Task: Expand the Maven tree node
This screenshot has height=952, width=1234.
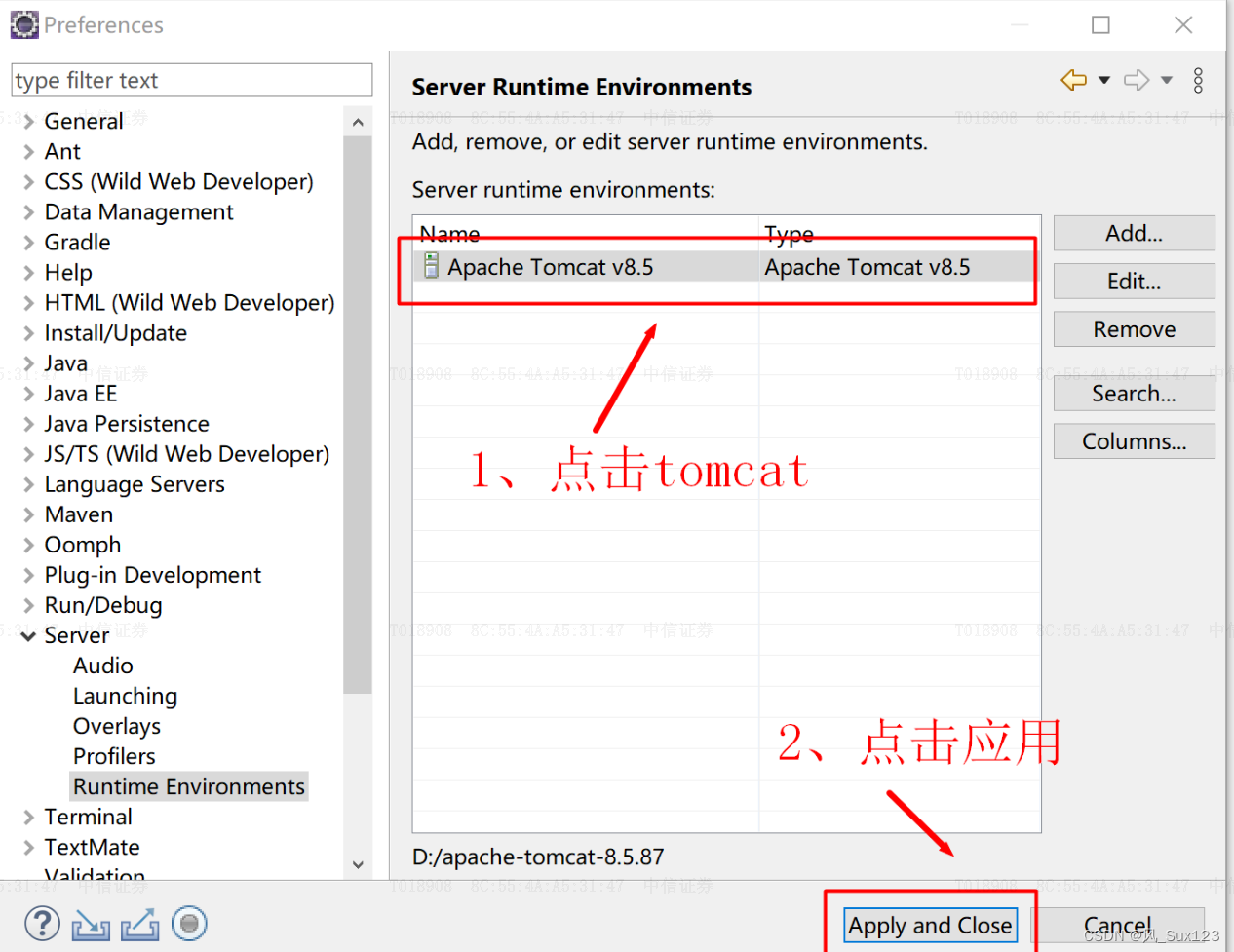Action: click(x=29, y=514)
